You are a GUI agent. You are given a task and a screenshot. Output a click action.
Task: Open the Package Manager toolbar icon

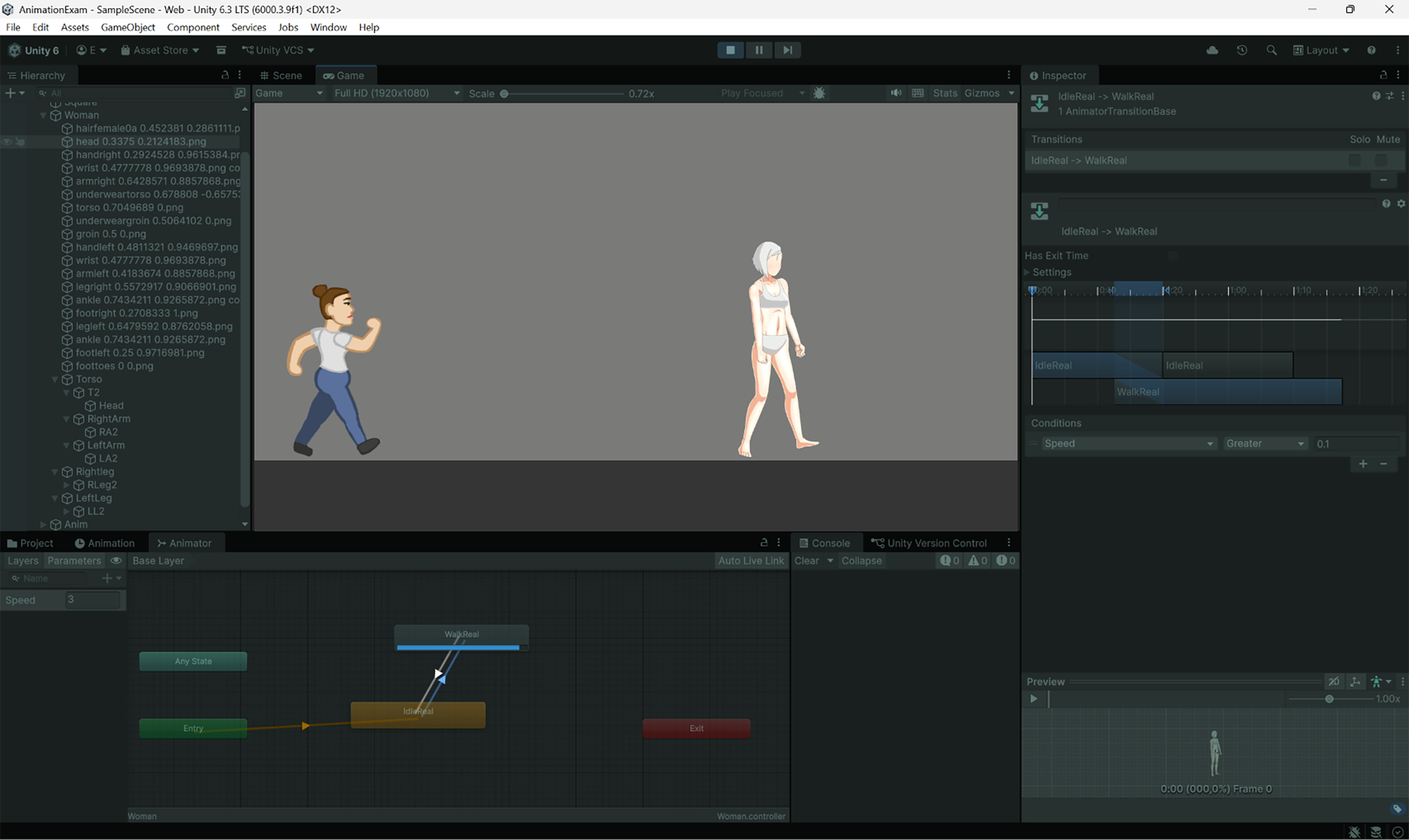[221, 50]
